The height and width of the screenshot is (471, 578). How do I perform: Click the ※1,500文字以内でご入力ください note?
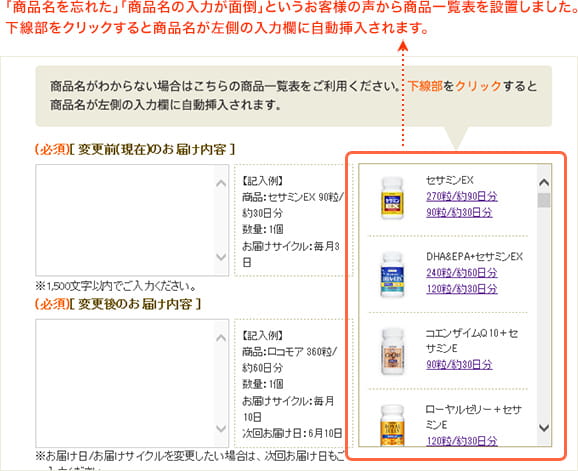pyautogui.click(x=116, y=286)
